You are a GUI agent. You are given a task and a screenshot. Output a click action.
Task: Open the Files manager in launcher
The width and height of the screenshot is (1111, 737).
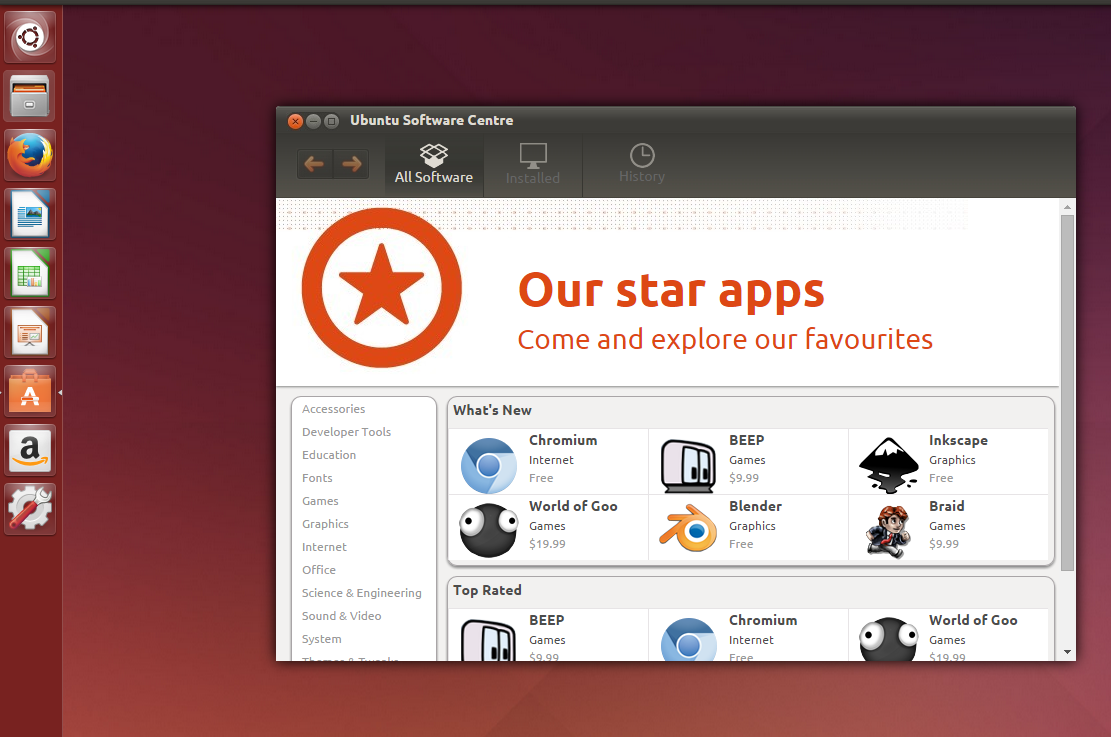30,96
